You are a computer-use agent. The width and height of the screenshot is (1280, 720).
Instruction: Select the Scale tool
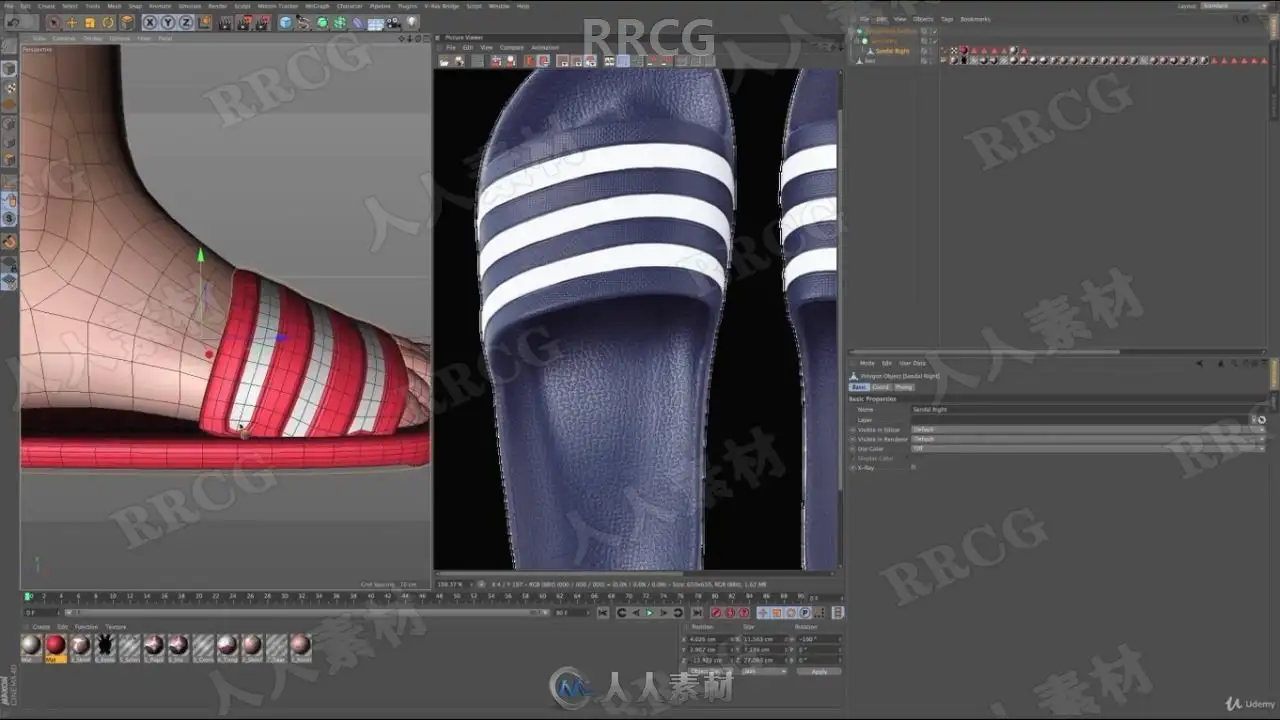click(90, 22)
